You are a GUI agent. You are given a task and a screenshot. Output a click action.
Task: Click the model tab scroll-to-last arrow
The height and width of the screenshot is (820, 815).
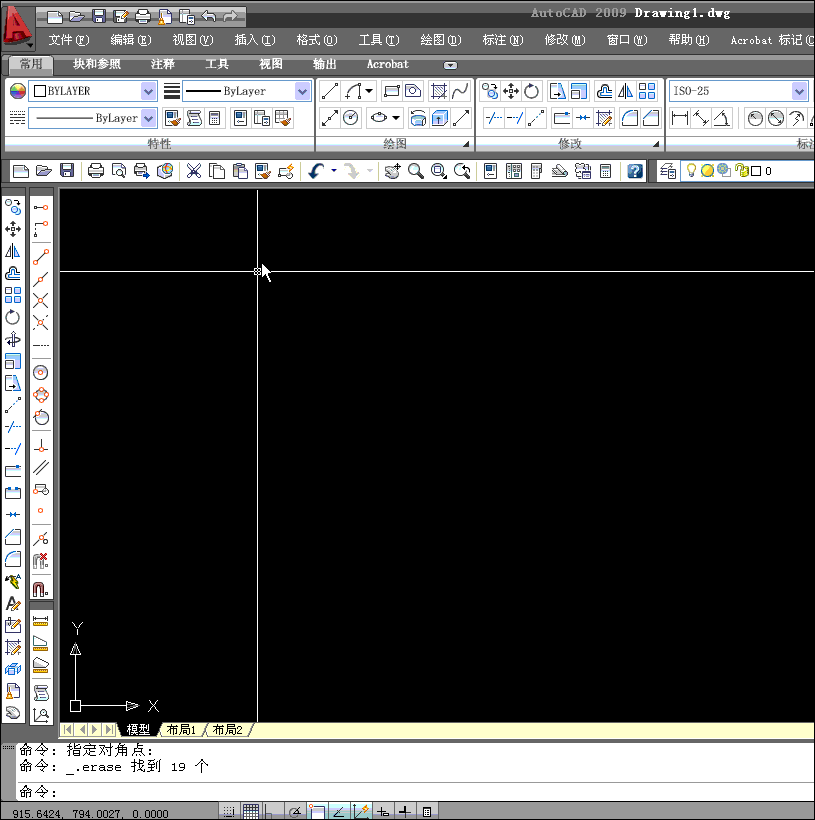[x=109, y=730]
